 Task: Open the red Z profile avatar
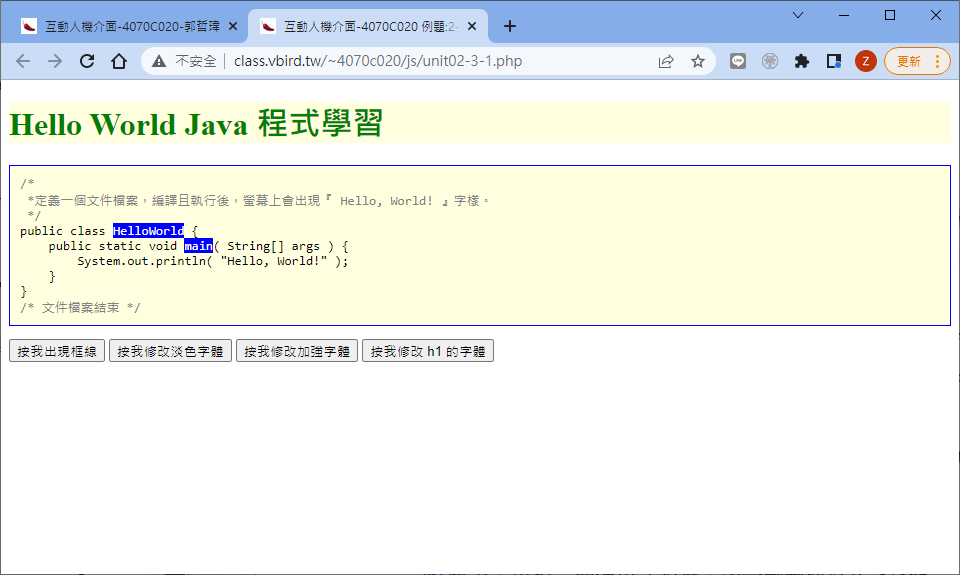click(866, 61)
